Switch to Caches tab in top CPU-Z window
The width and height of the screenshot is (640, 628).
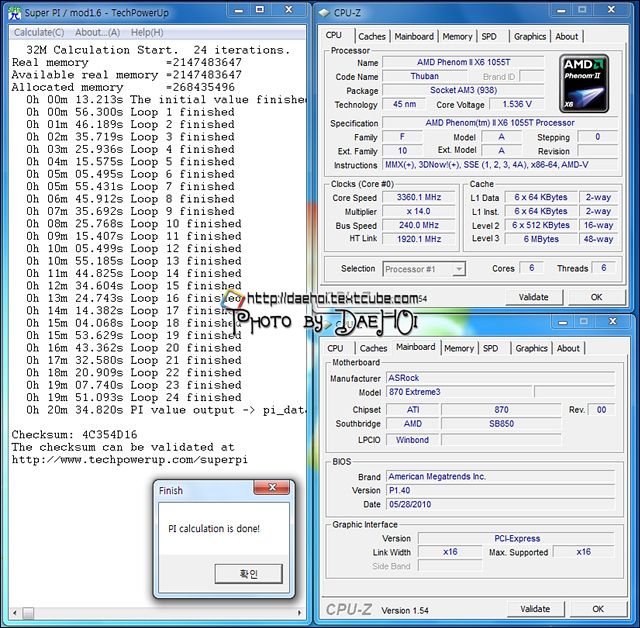point(372,36)
